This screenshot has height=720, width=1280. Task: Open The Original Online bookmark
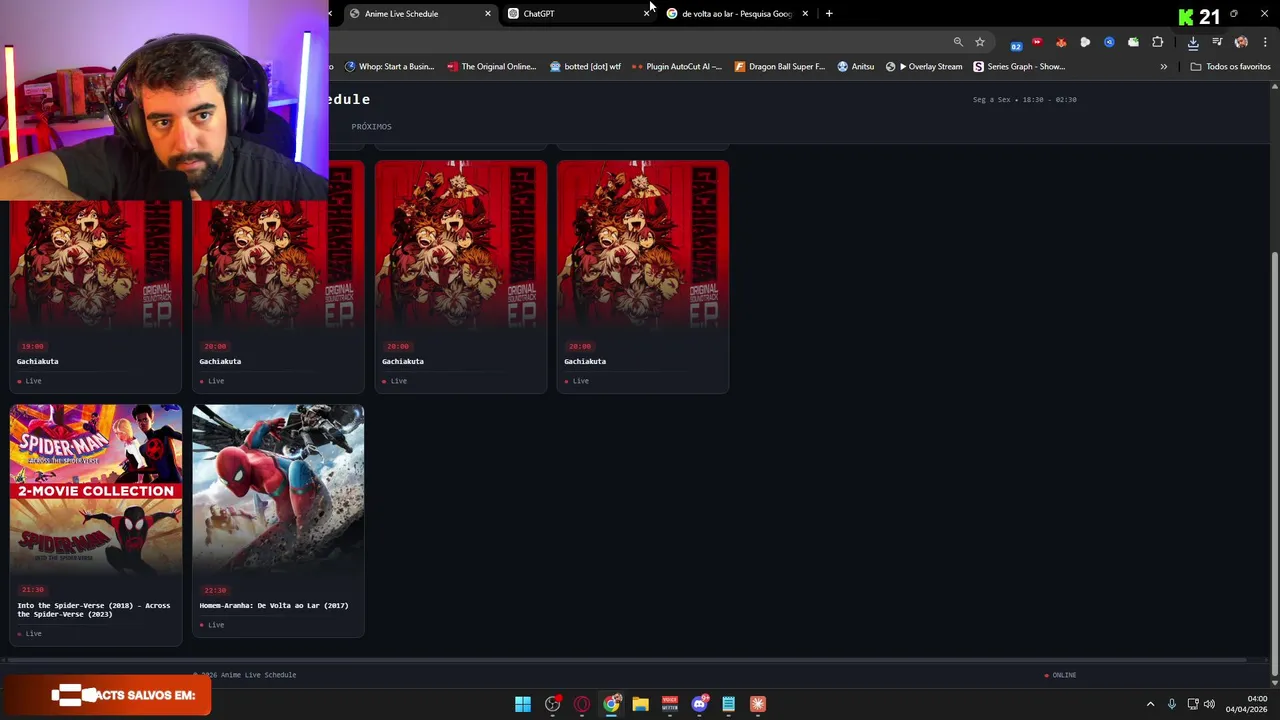pos(491,67)
